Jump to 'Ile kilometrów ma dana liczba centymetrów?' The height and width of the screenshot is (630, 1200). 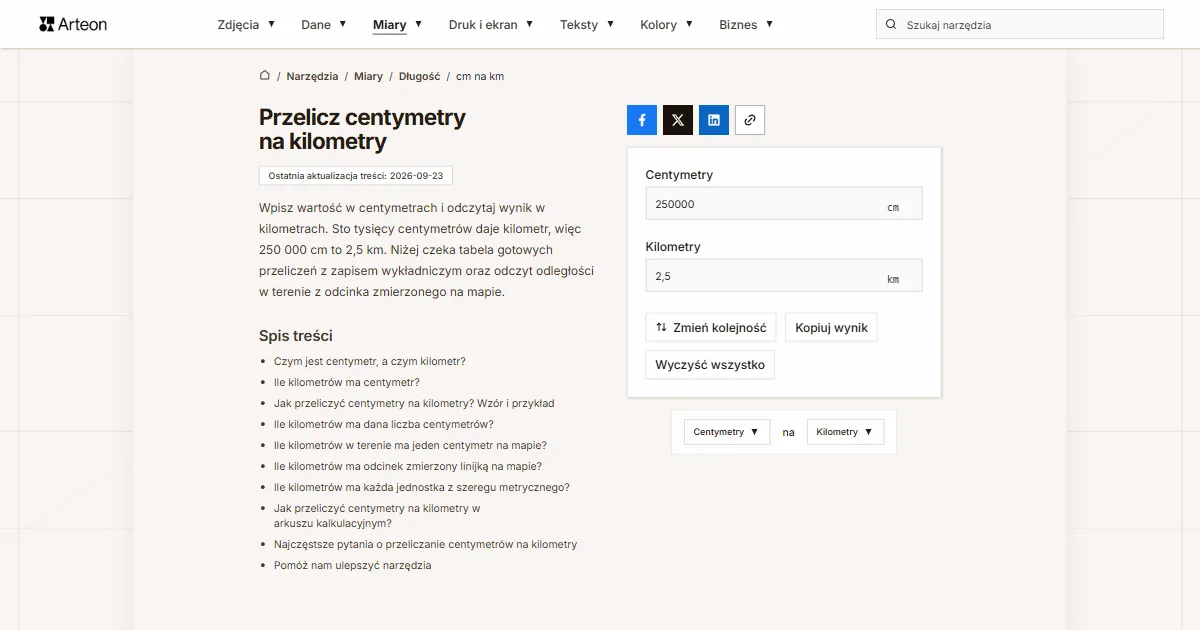click(384, 424)
